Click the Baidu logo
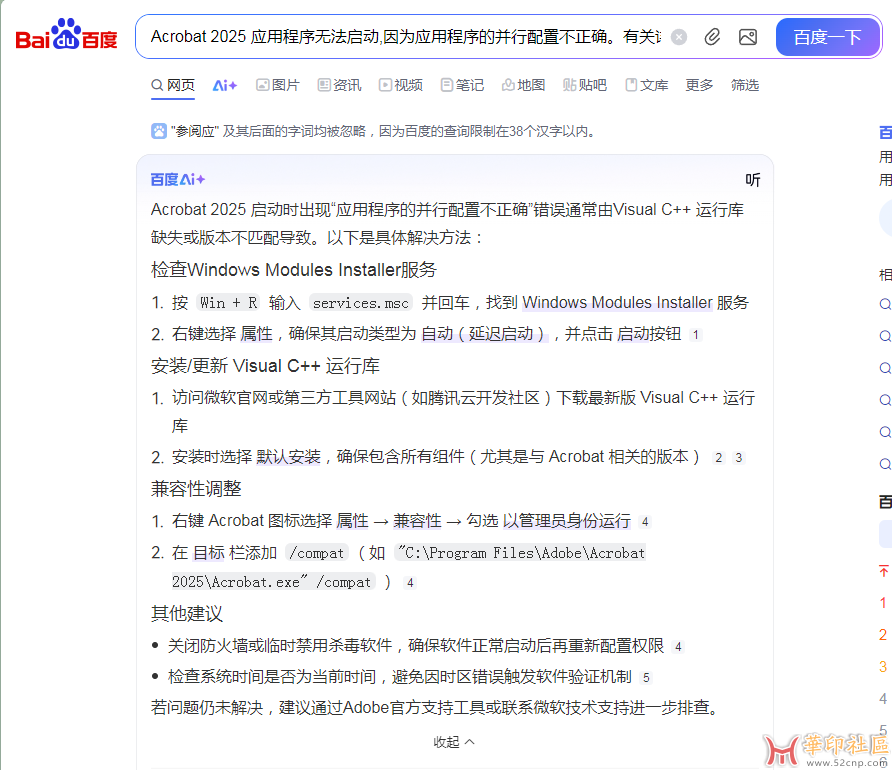The height and width of the screenshot is (770, 892). (67, 35)
